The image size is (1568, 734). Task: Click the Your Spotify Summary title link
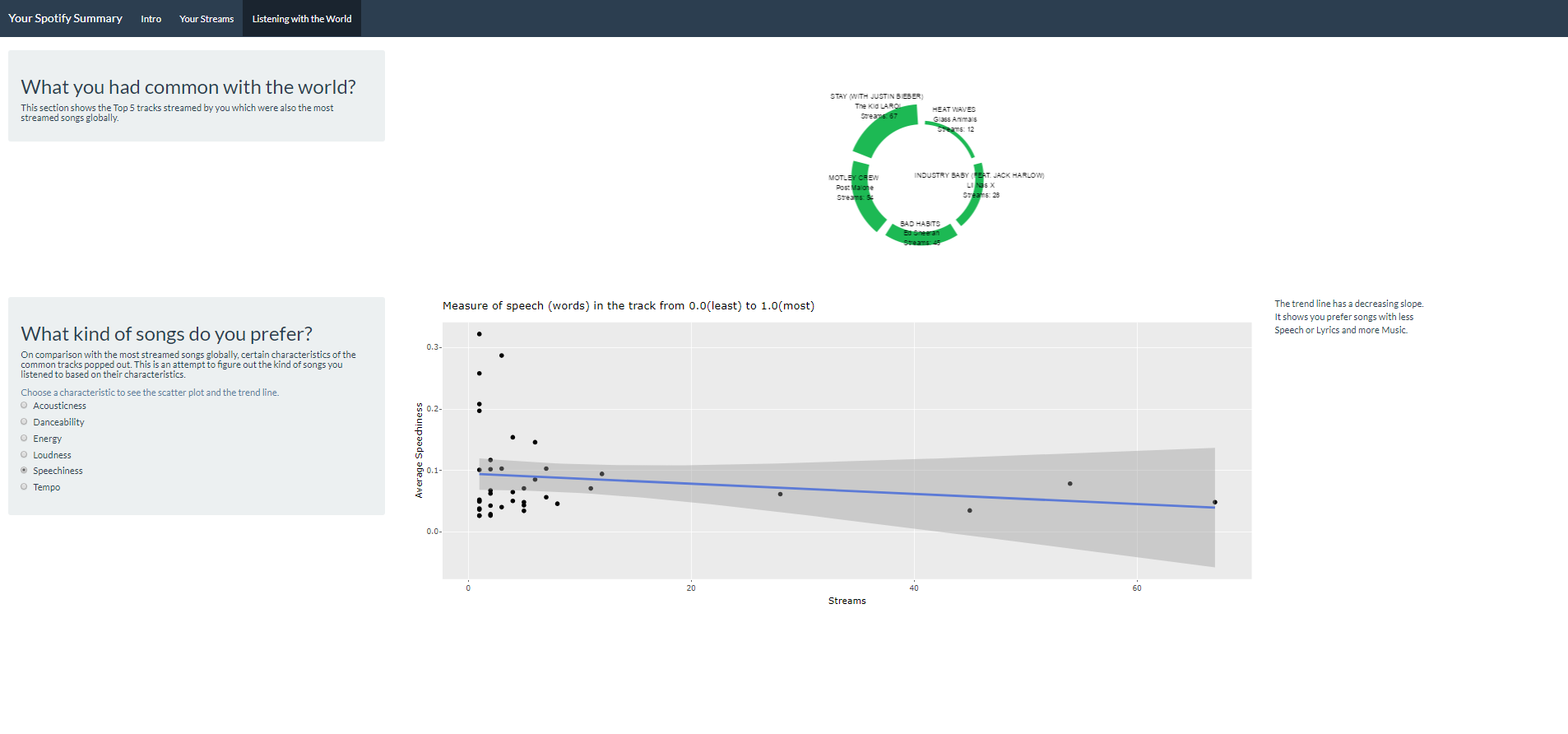[x=65, y=18]
